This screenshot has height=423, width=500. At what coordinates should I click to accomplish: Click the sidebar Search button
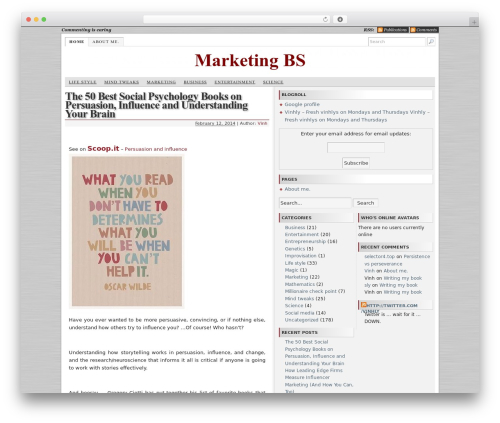365,203
